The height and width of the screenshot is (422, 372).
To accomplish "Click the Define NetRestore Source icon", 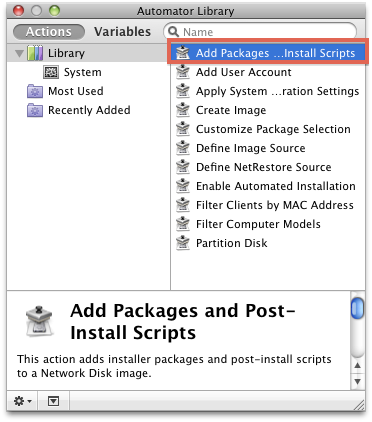I will (183, 167).
